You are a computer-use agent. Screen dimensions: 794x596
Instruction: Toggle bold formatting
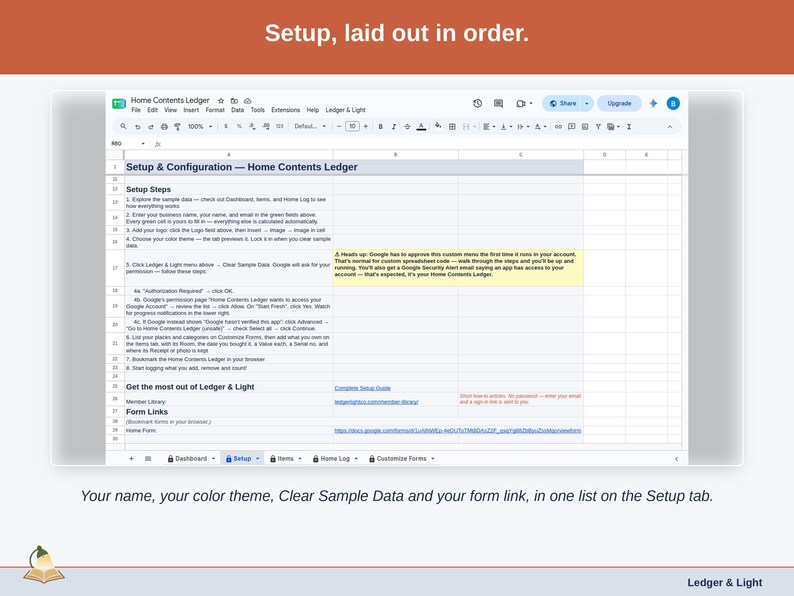coord(380,127)
